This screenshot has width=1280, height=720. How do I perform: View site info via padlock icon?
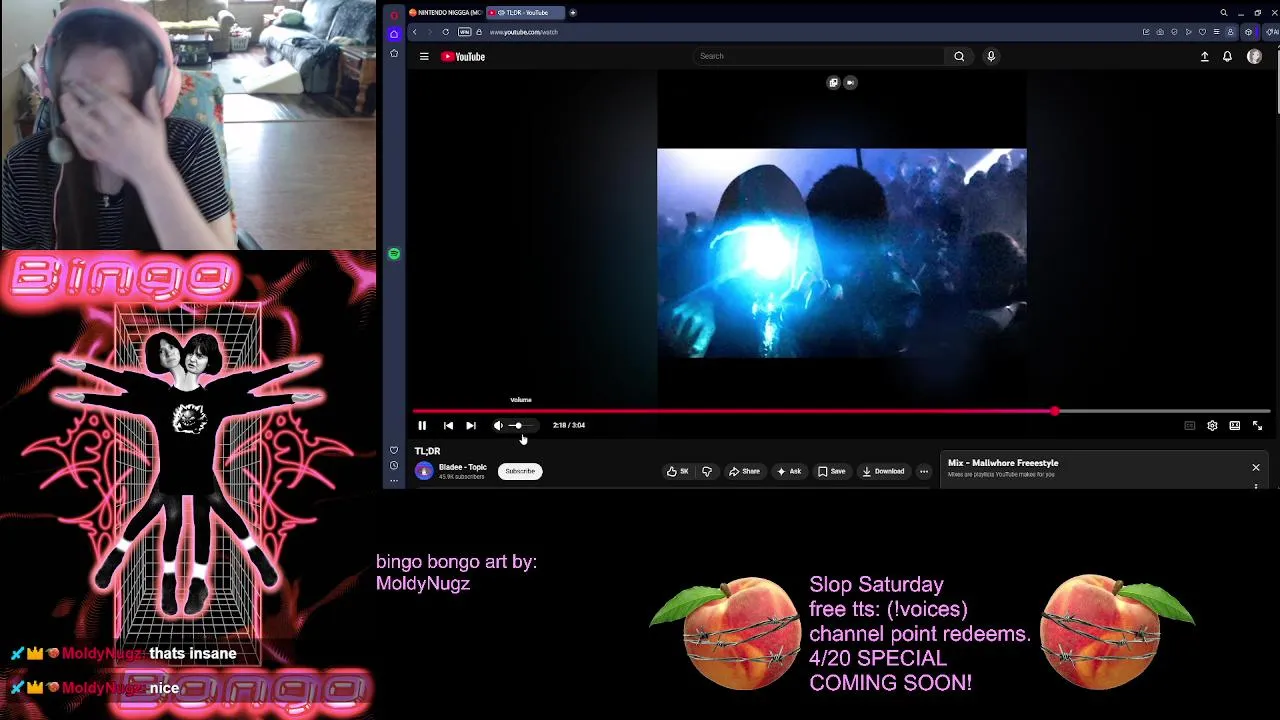[481, 32]
